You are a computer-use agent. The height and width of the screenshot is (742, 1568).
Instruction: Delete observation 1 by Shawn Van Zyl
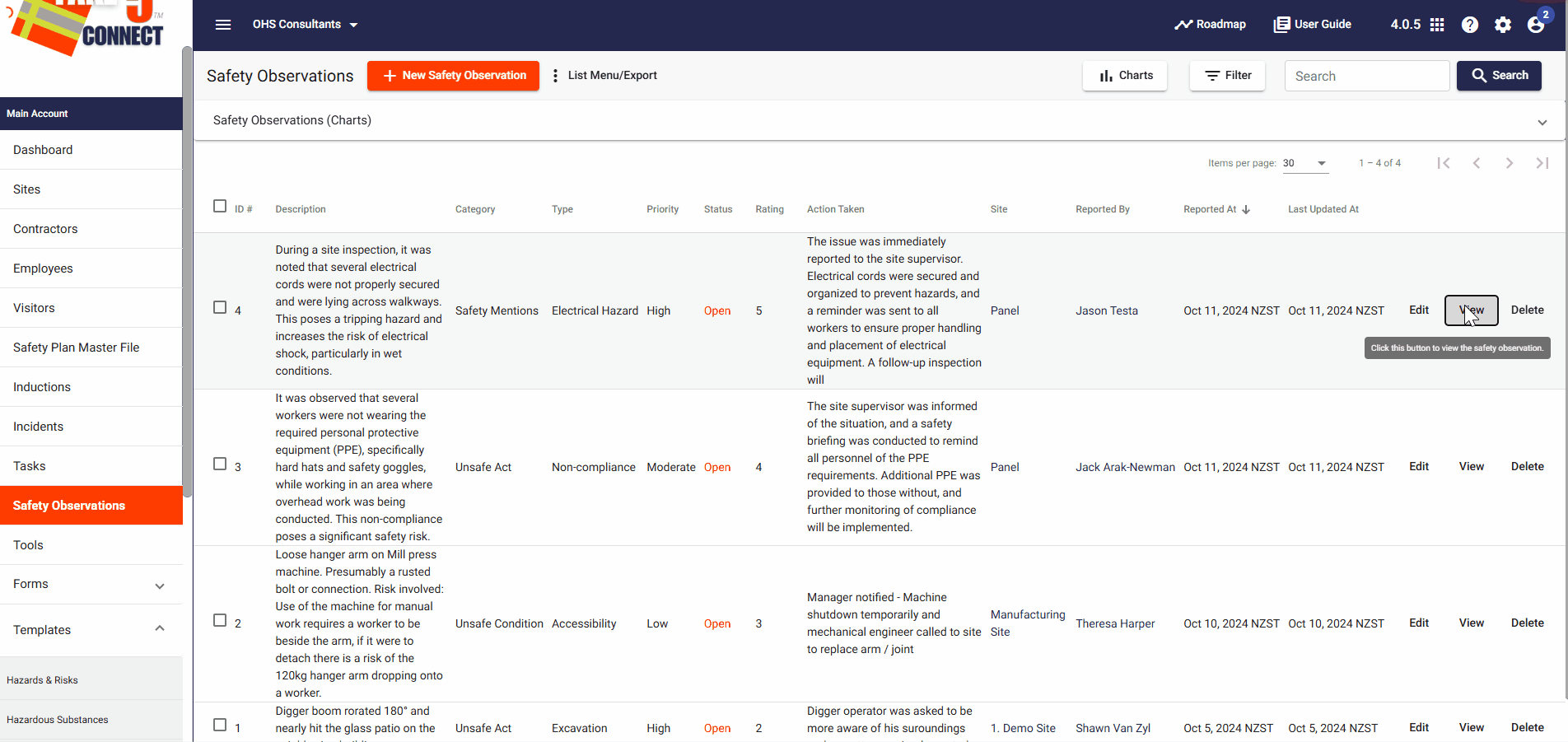point(1528,728)
